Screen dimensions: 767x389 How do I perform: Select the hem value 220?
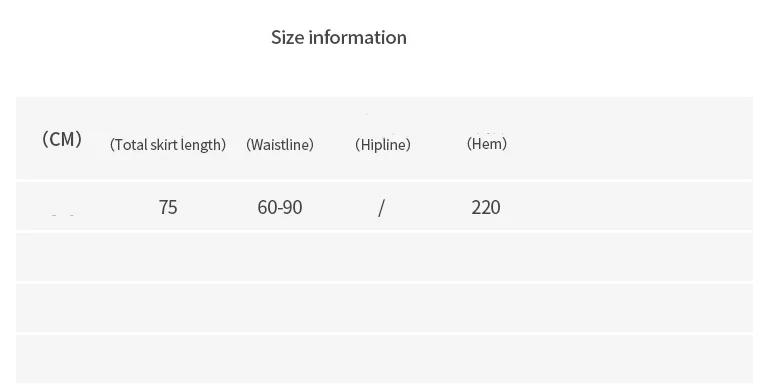(486, 207)
